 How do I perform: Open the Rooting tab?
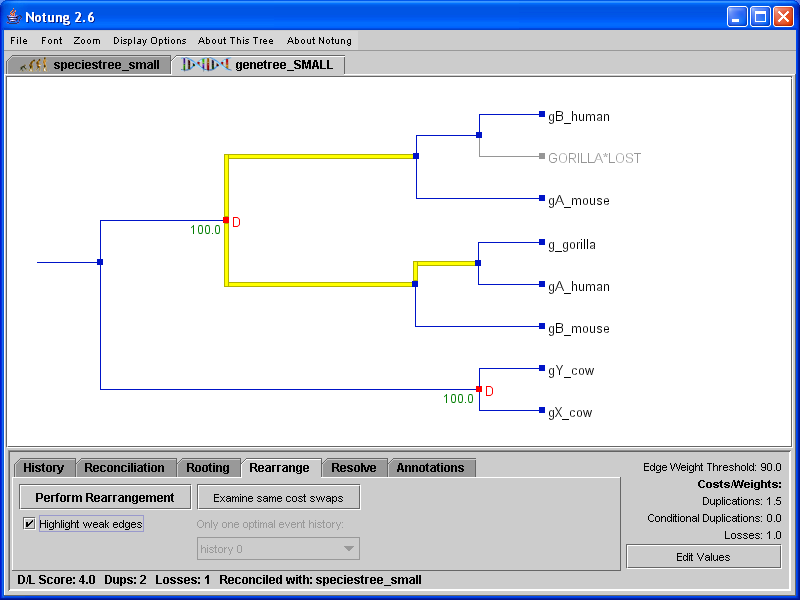207,468
